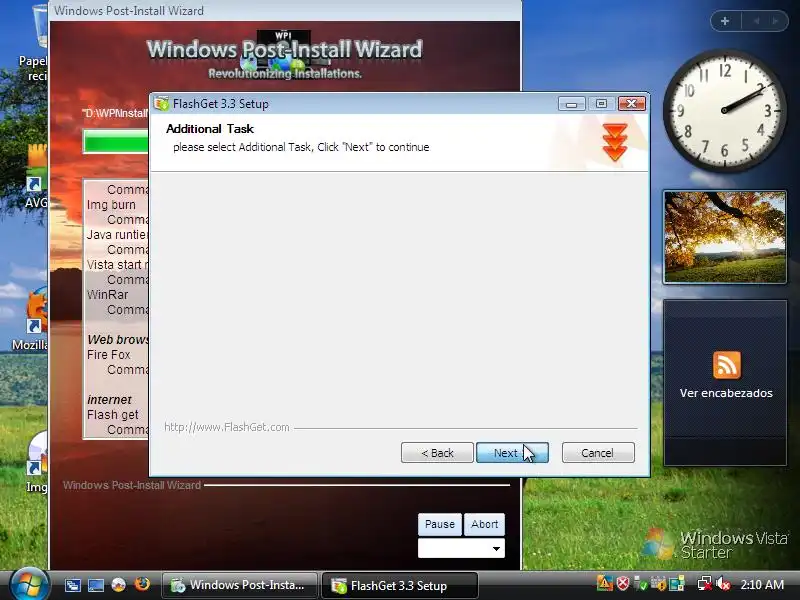800x600 pixels.
Task: Click the green check tray icon
Action: tap(641, 583)
